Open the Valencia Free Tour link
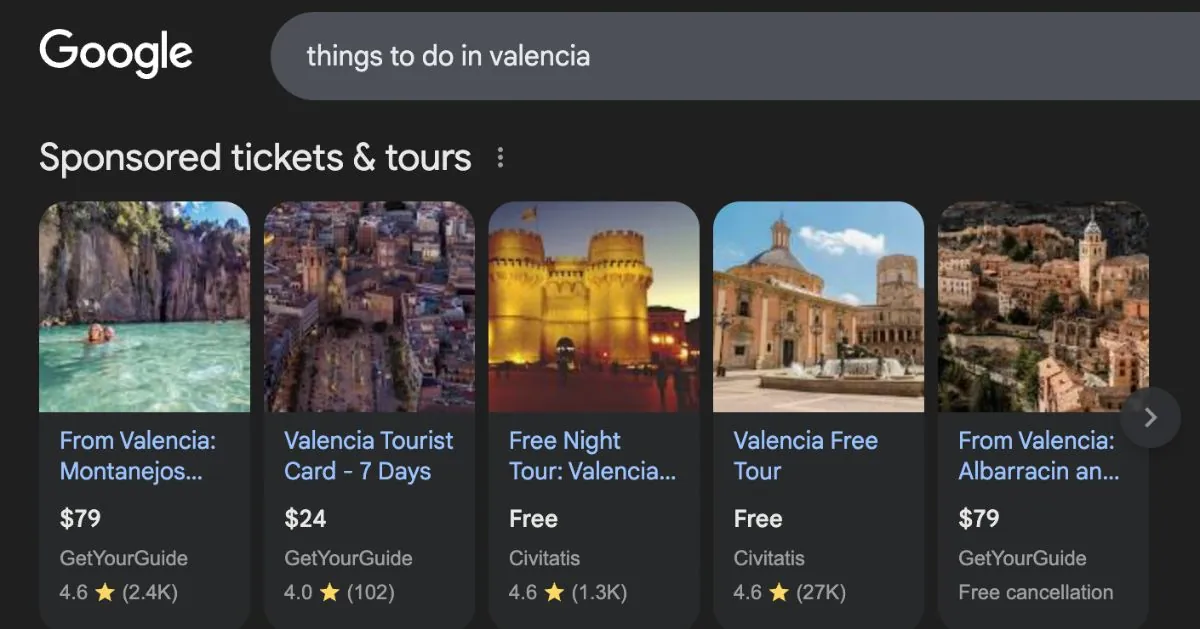This screenshot has height=629, width=1200. coord(805,456)
